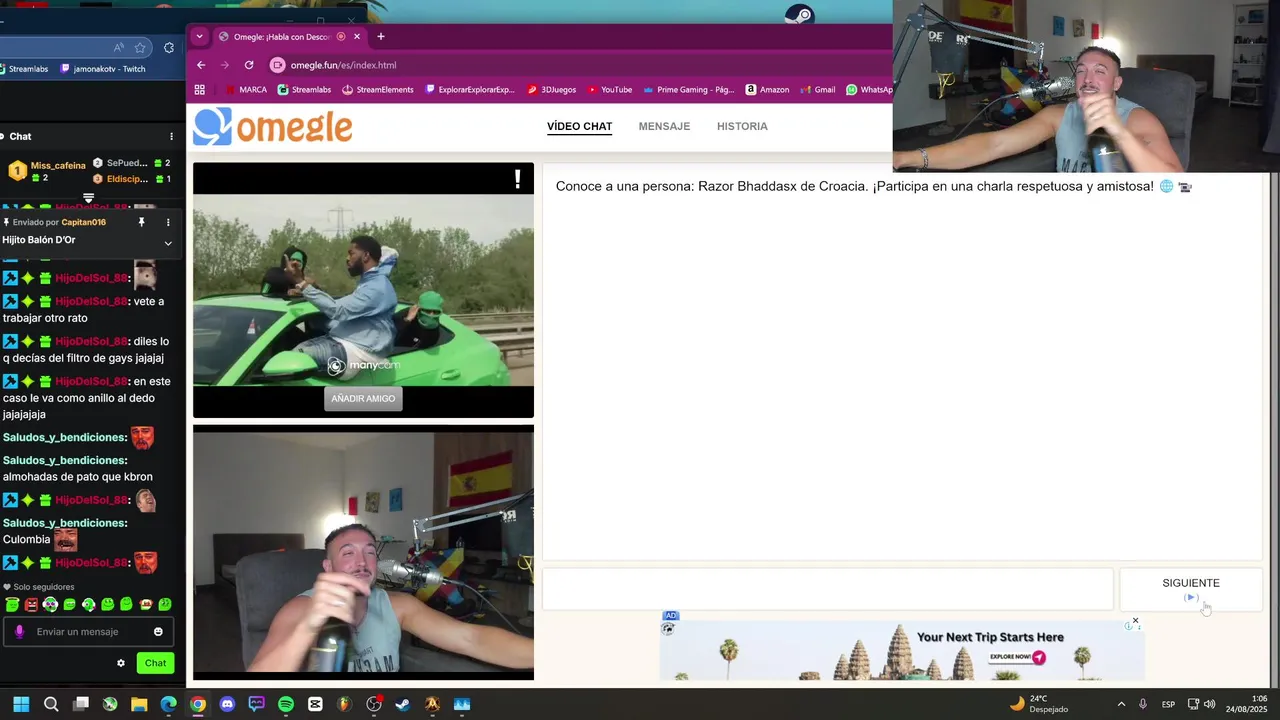Viewport: 1280px width, 720px height.
Task: Reload the Omegle page
Action: pyautogui.click(x=249, y=65)
